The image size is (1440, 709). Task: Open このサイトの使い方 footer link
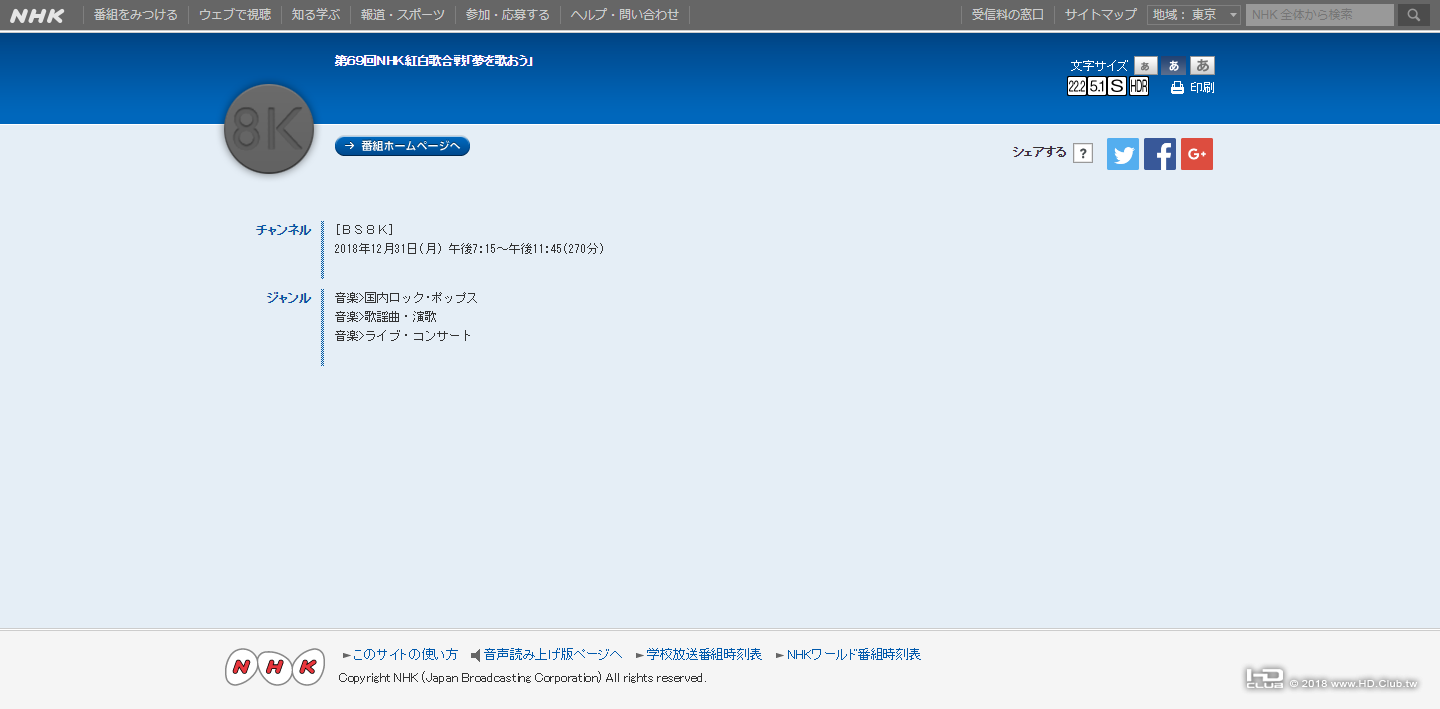tap(405, 654)
